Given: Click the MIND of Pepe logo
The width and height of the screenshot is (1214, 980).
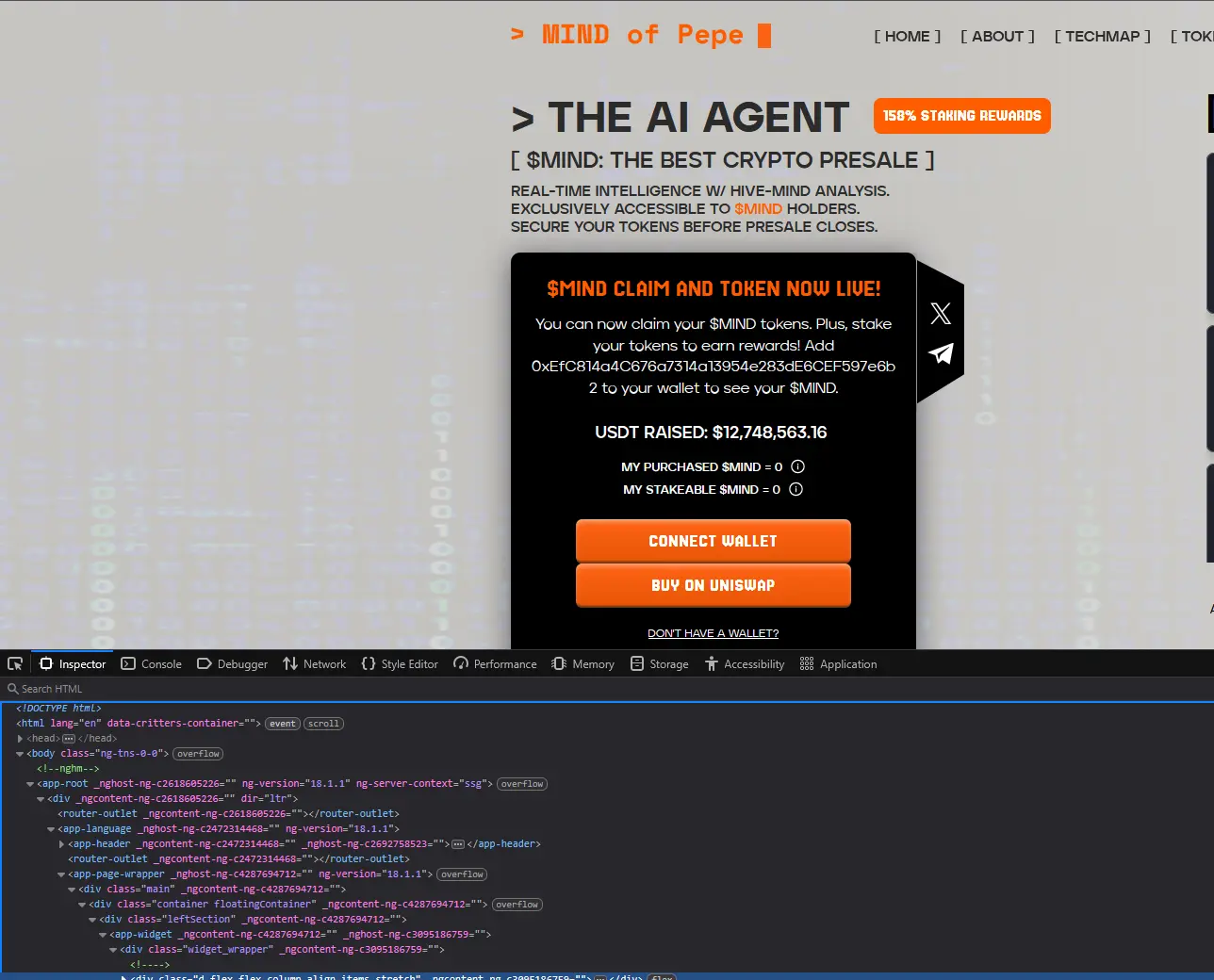Looking at the screenshot, I should [641, 35].
